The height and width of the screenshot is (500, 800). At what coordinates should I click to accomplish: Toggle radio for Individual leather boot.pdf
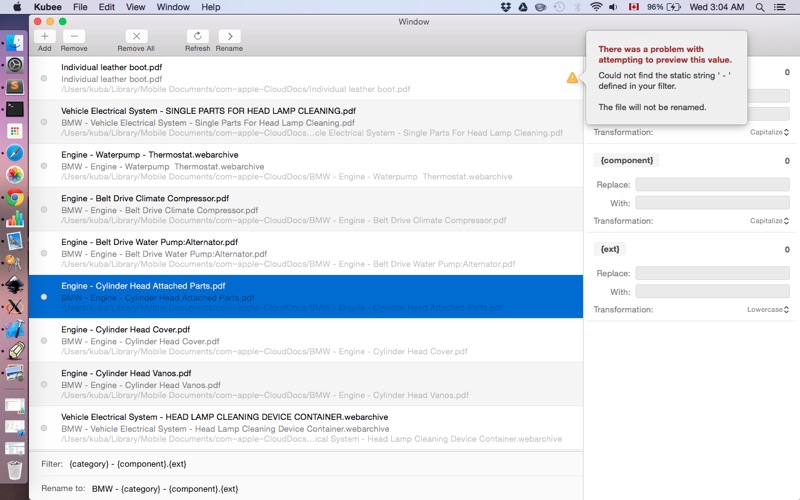click(x=44, y=78)
